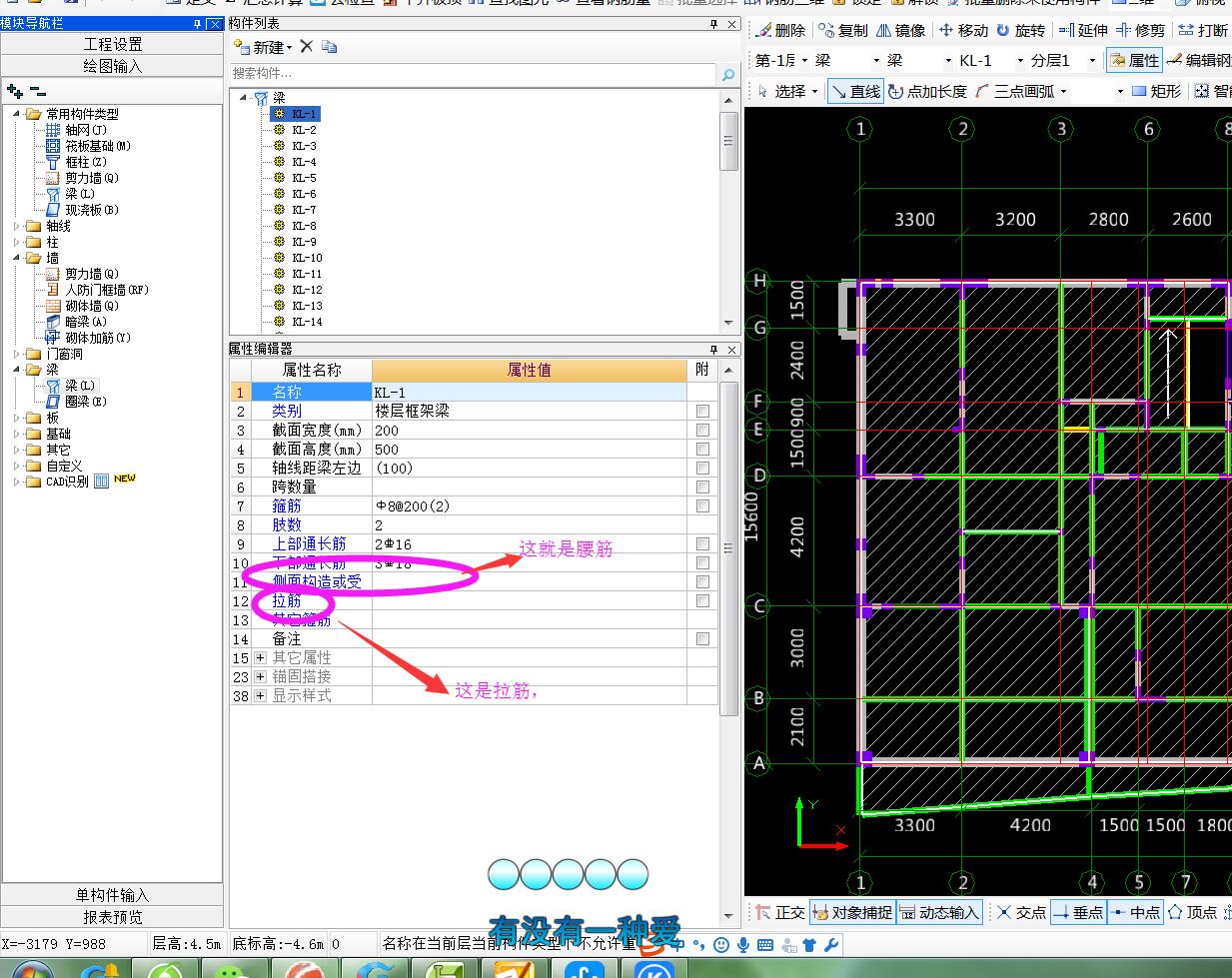Check the attach box for 类别 row
Viewport: 1232px width, 978px height.
coord(703,411)
